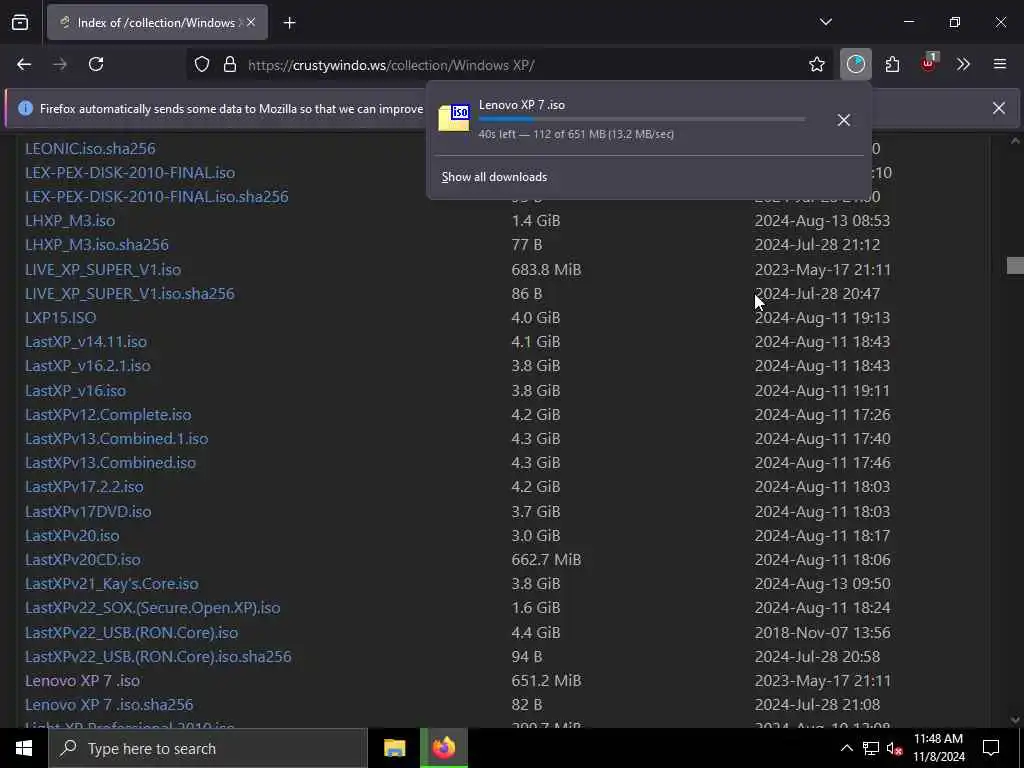This screenshot has width=1024, height=768.
Task: Open Windows Start menu
Action: point(24,748)
